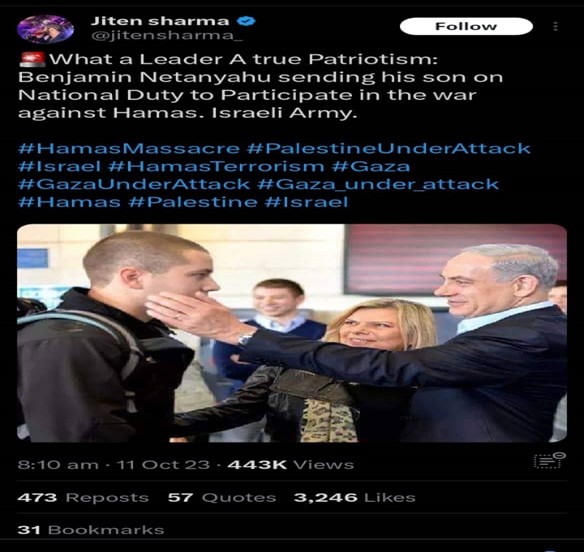Open the Jiten sharma display name
The height and width of the screenshot is (552, 584).
pyautogui.click(x=160, y=21)
